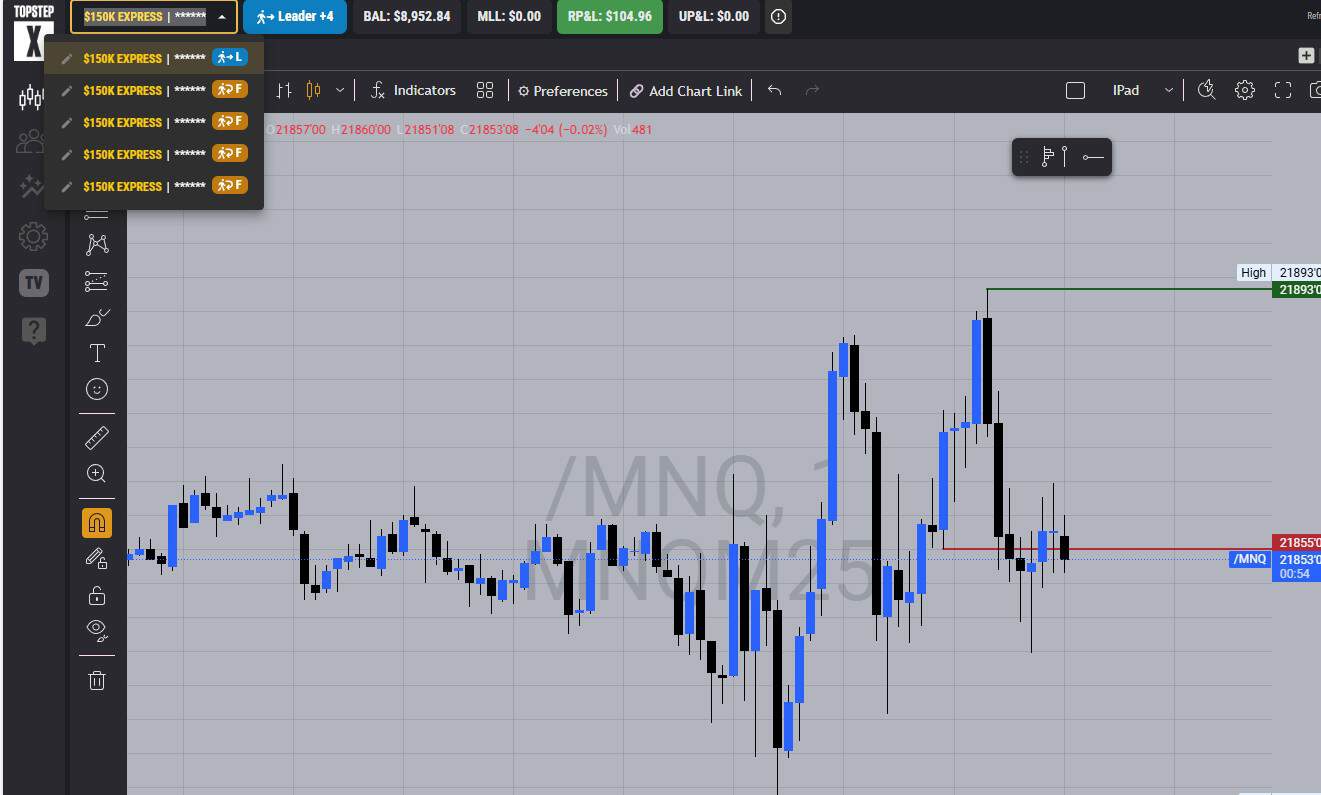
Task: Open the TV TradingView sidebar icon
Action: tap(33, 283)
